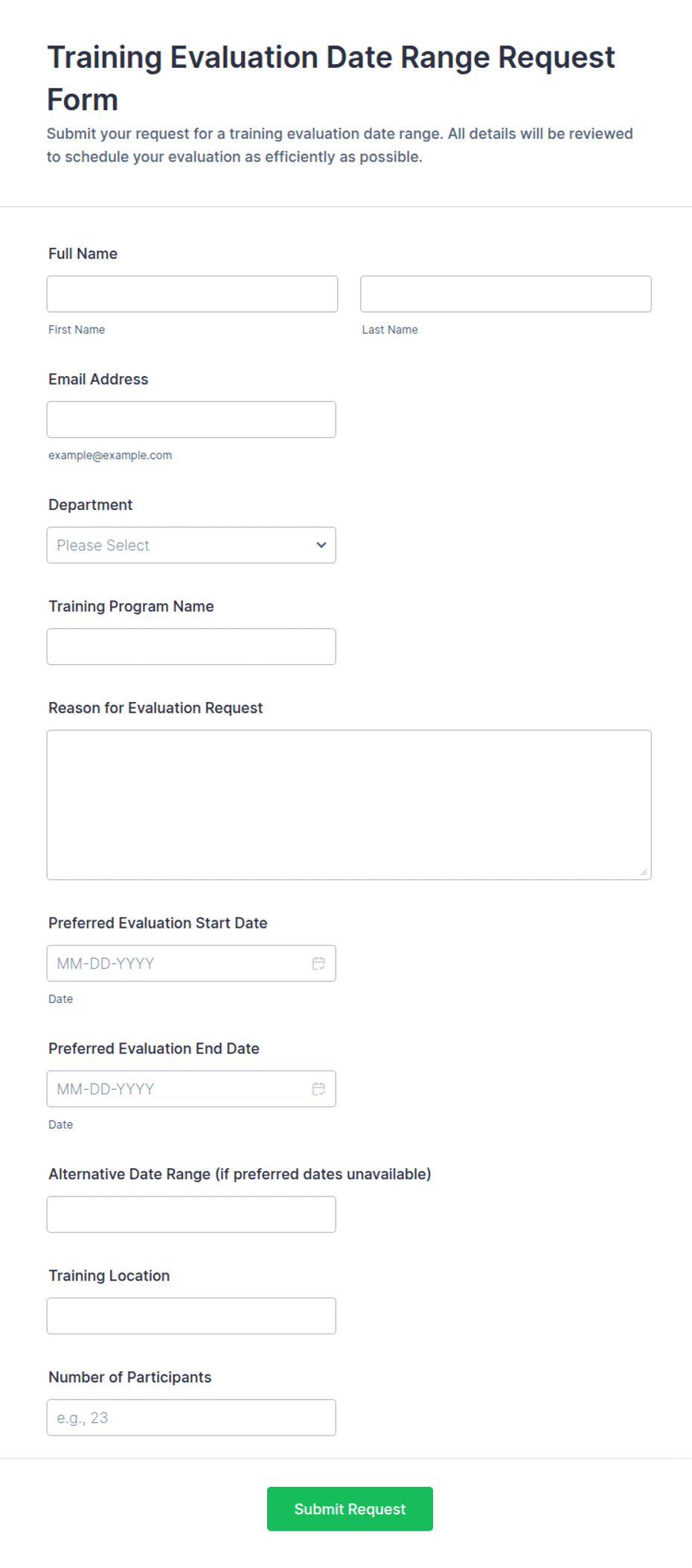The width and height of the screenshot is (692, 1568).
Task: Open the Please Select department list
Action: pos(191,545)
